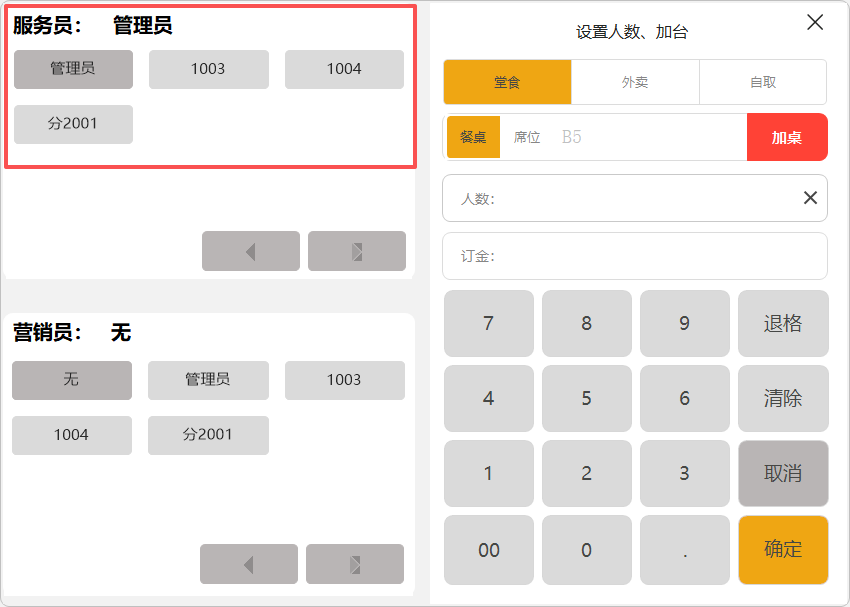Select 管理员 as the 服务员
The height and width of the screenshot is (607, 850).
tap(73, 69)
